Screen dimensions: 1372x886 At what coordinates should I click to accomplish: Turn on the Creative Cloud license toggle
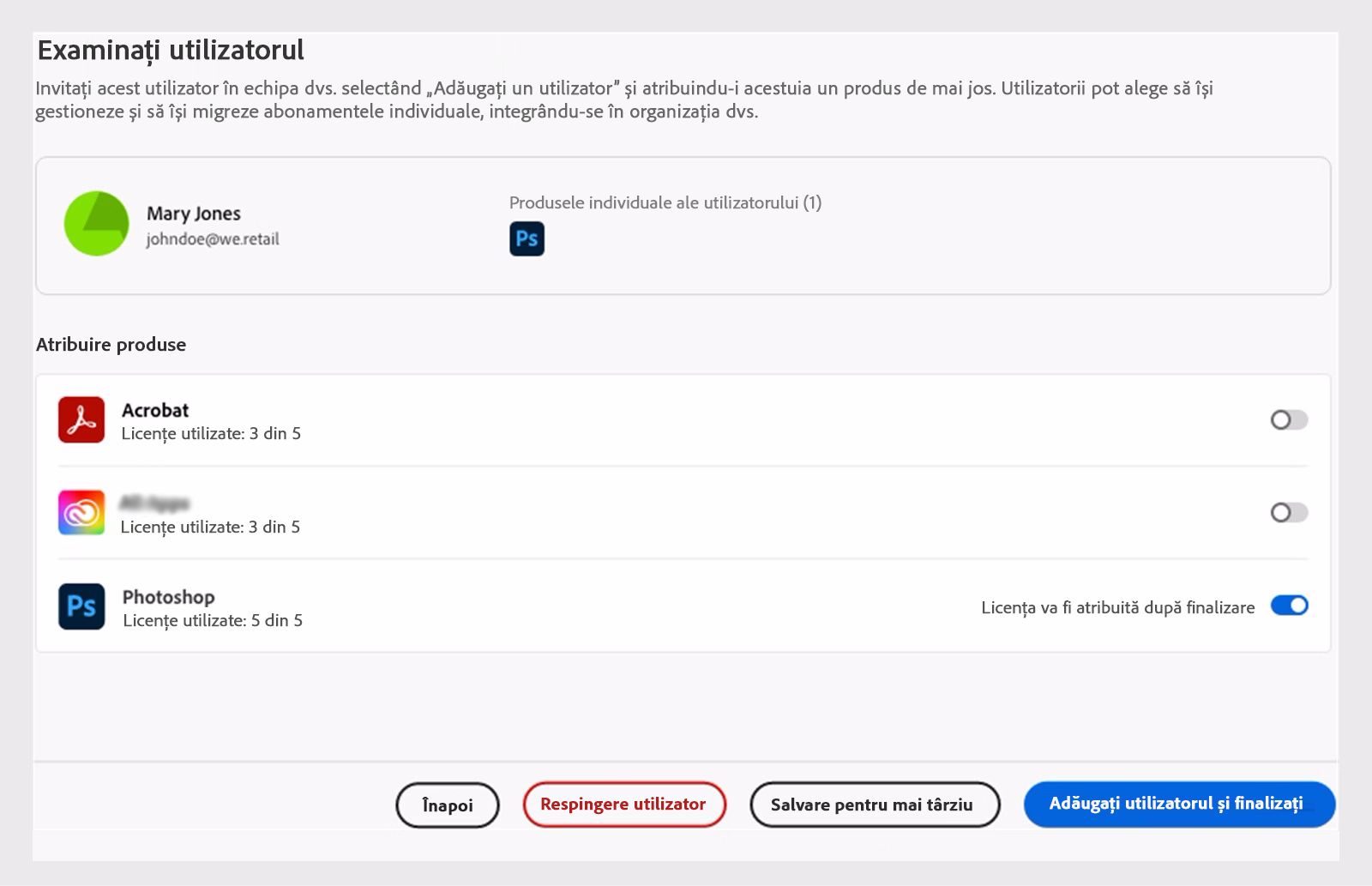point(1288,513)
